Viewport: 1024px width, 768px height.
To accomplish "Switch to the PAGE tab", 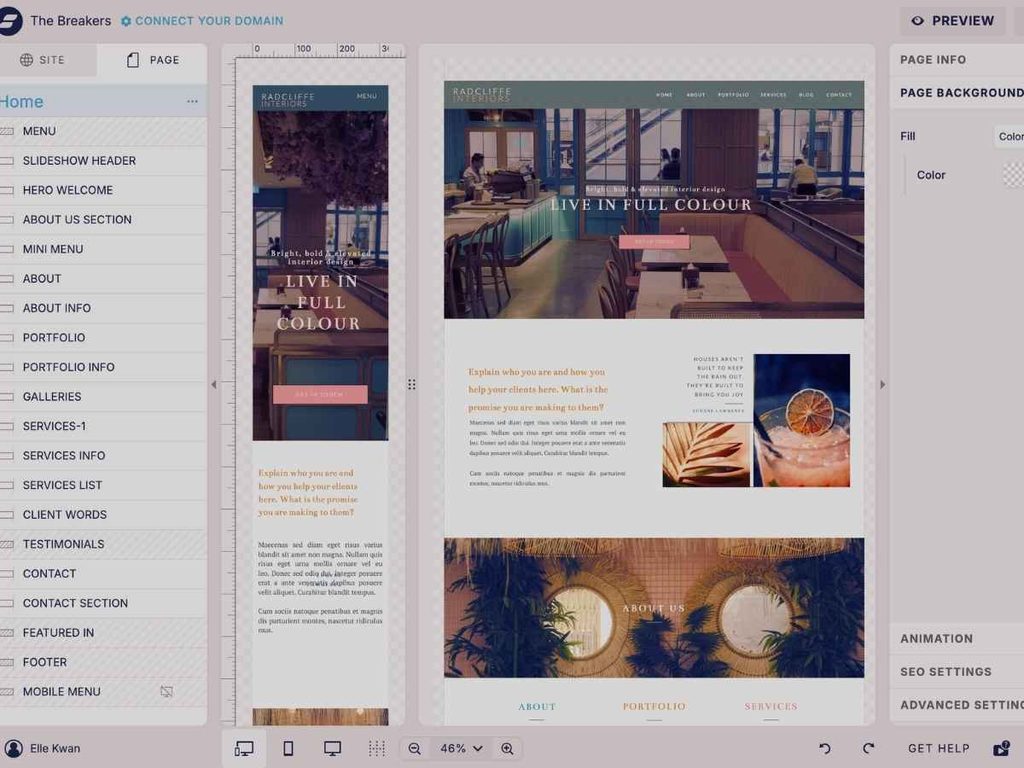I will [x=153, y=60].
